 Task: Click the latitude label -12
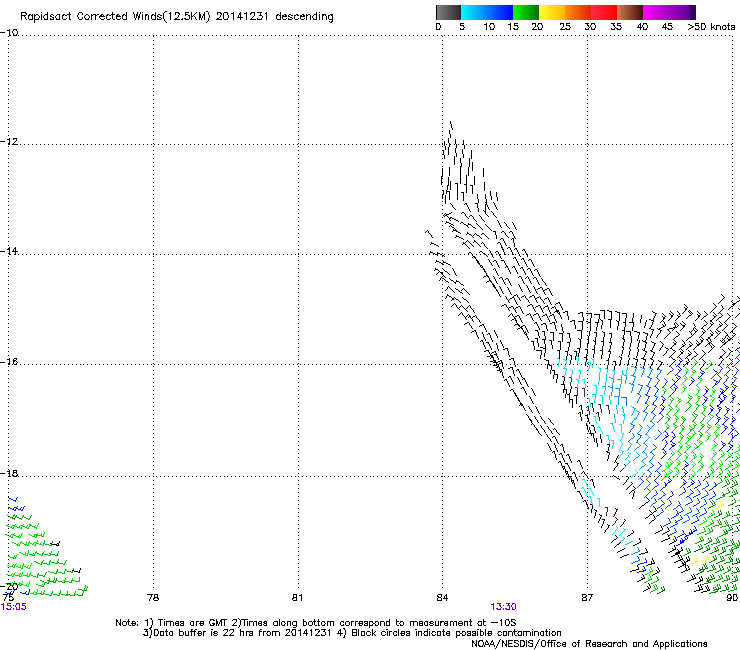(9, 142)
